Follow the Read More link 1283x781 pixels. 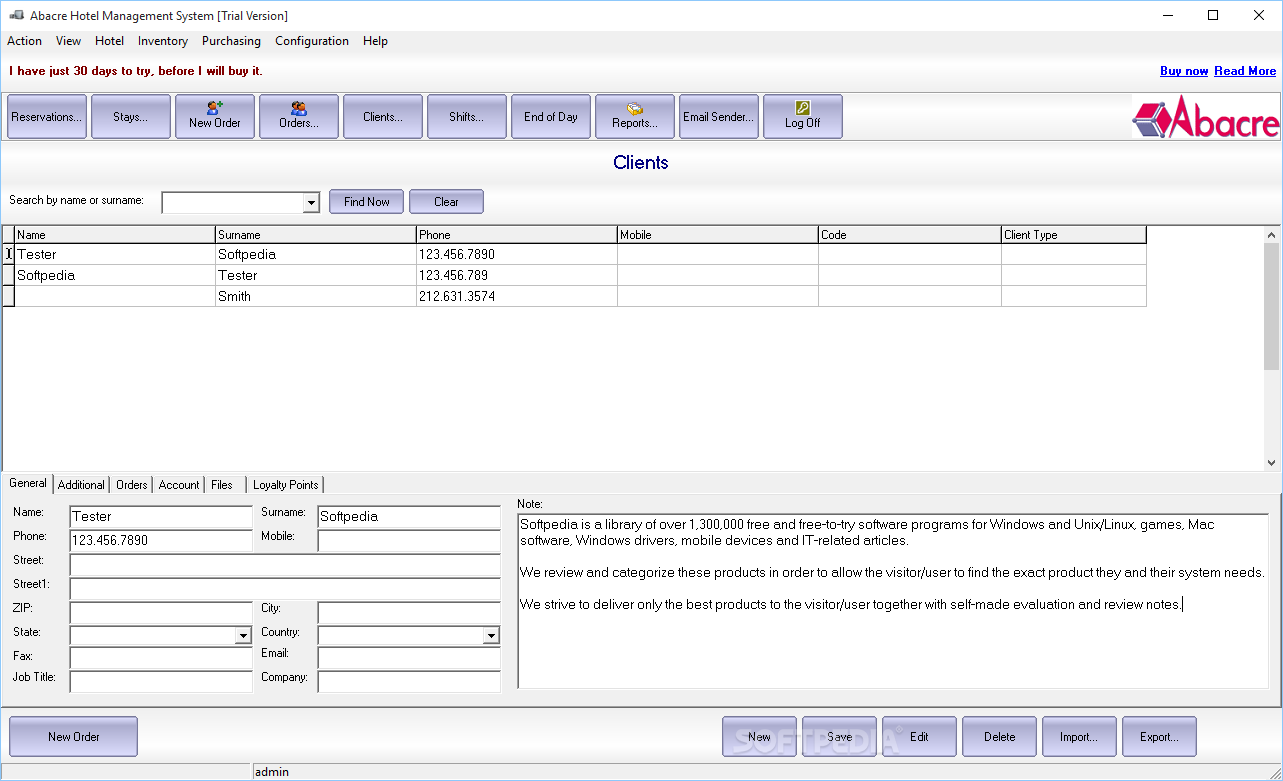pos(1245,71)
